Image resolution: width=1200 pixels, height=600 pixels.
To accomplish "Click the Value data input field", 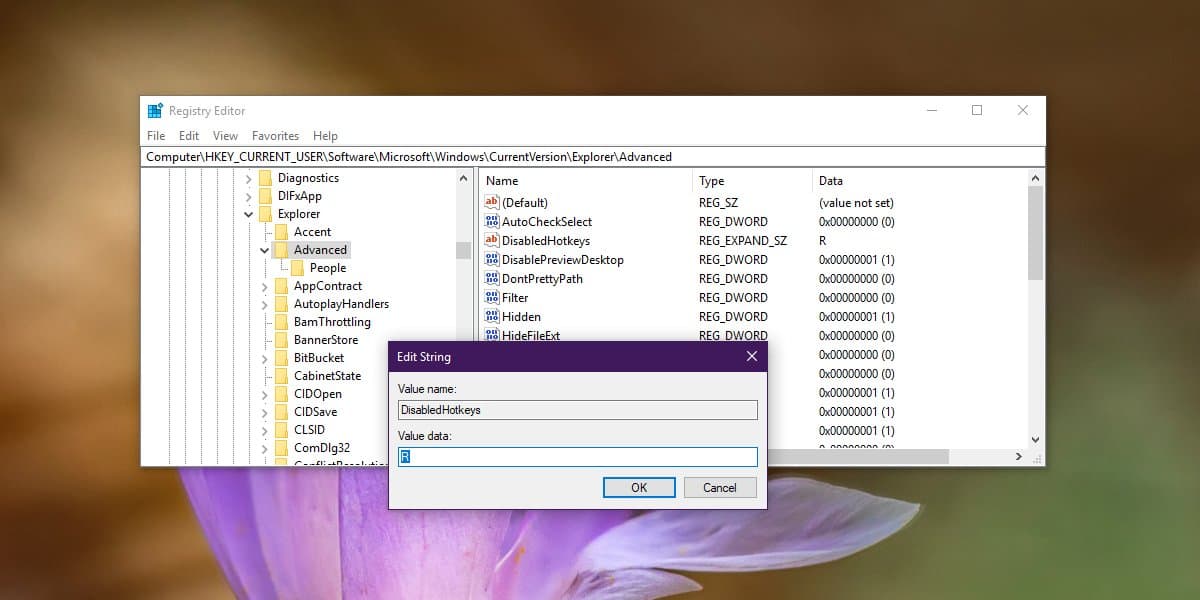I will [578, 457].
